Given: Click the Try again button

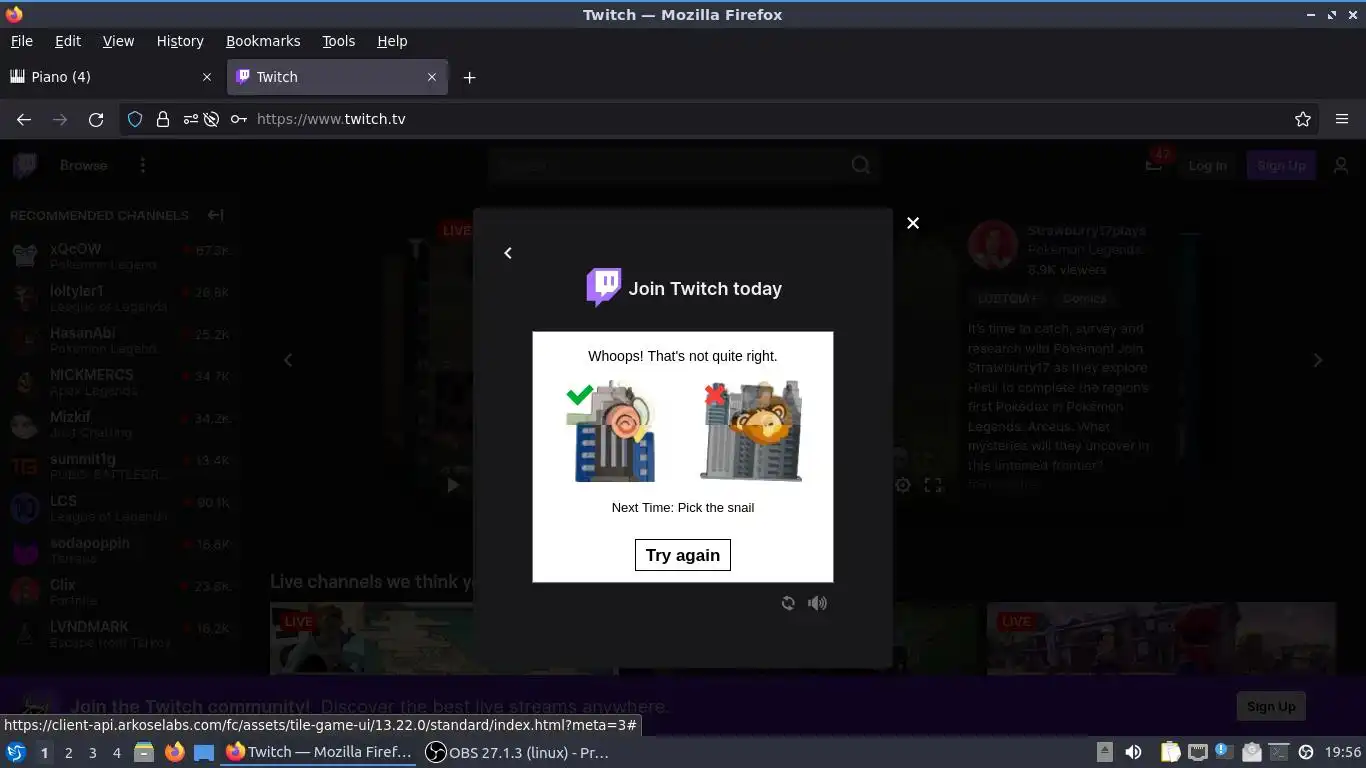Looking at the screenshot, I should coord(683,555).
